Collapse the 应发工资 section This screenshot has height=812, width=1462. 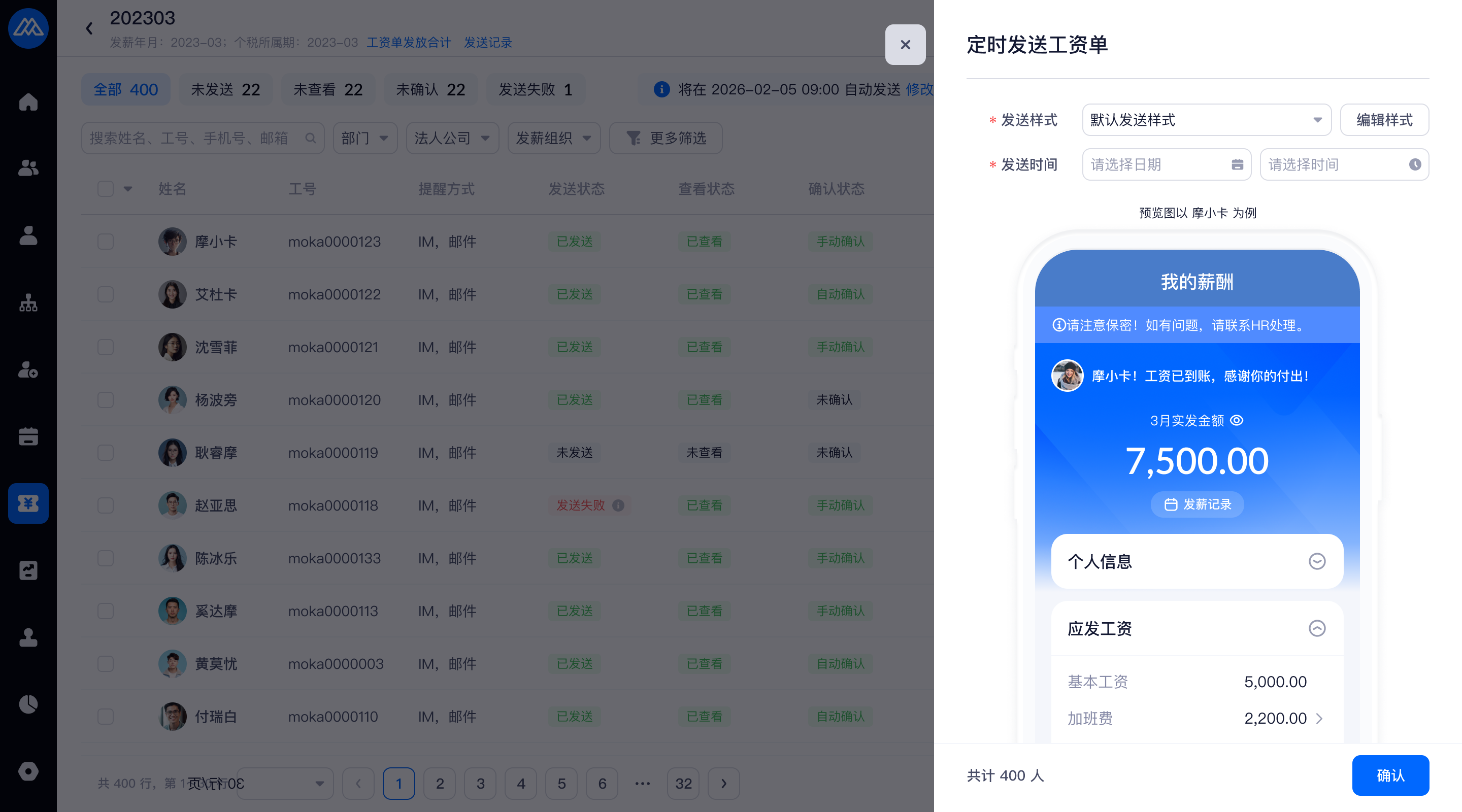pos(1317,628)
